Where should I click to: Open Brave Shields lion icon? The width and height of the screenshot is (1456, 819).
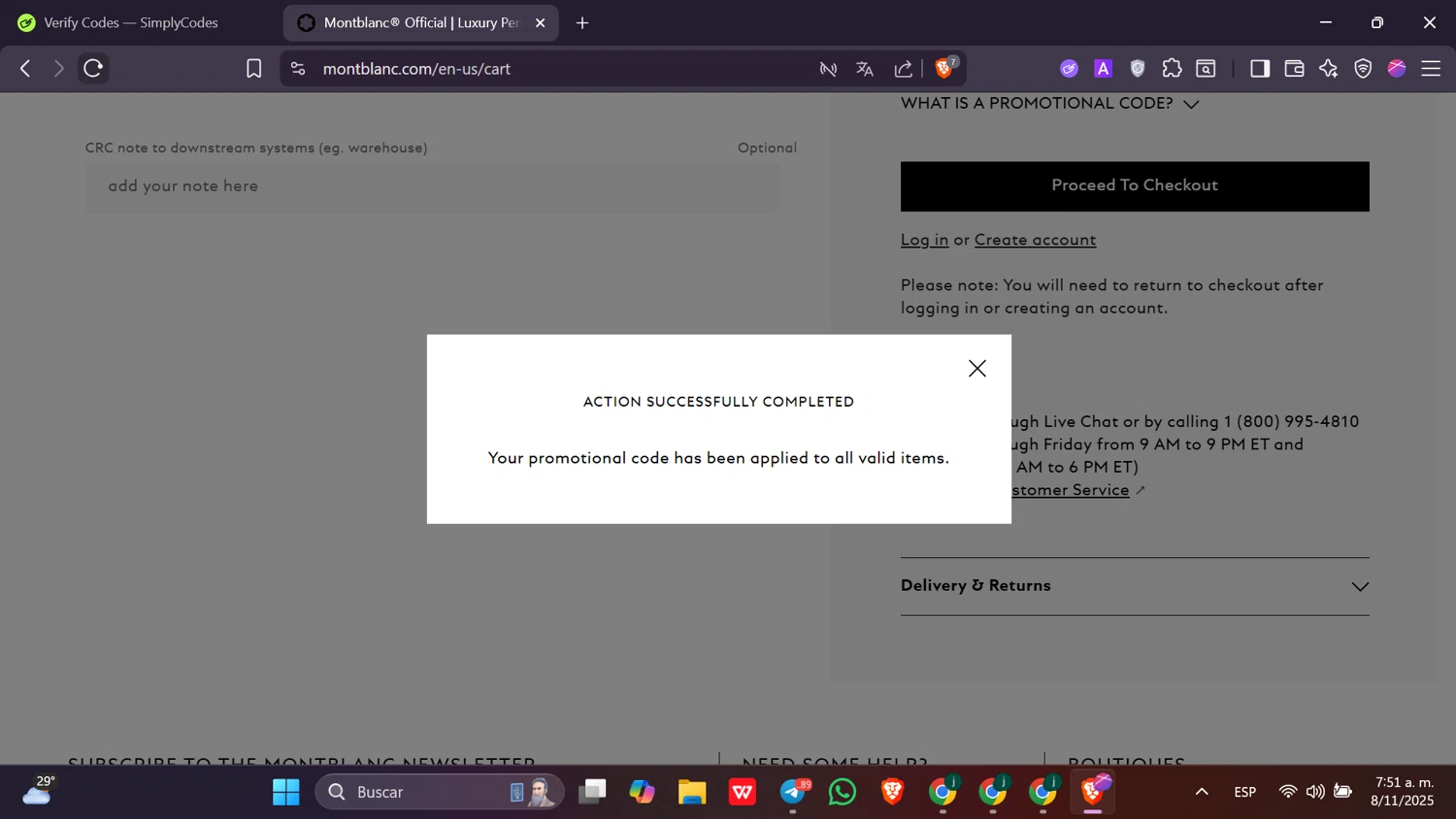(x=943, y=68)
